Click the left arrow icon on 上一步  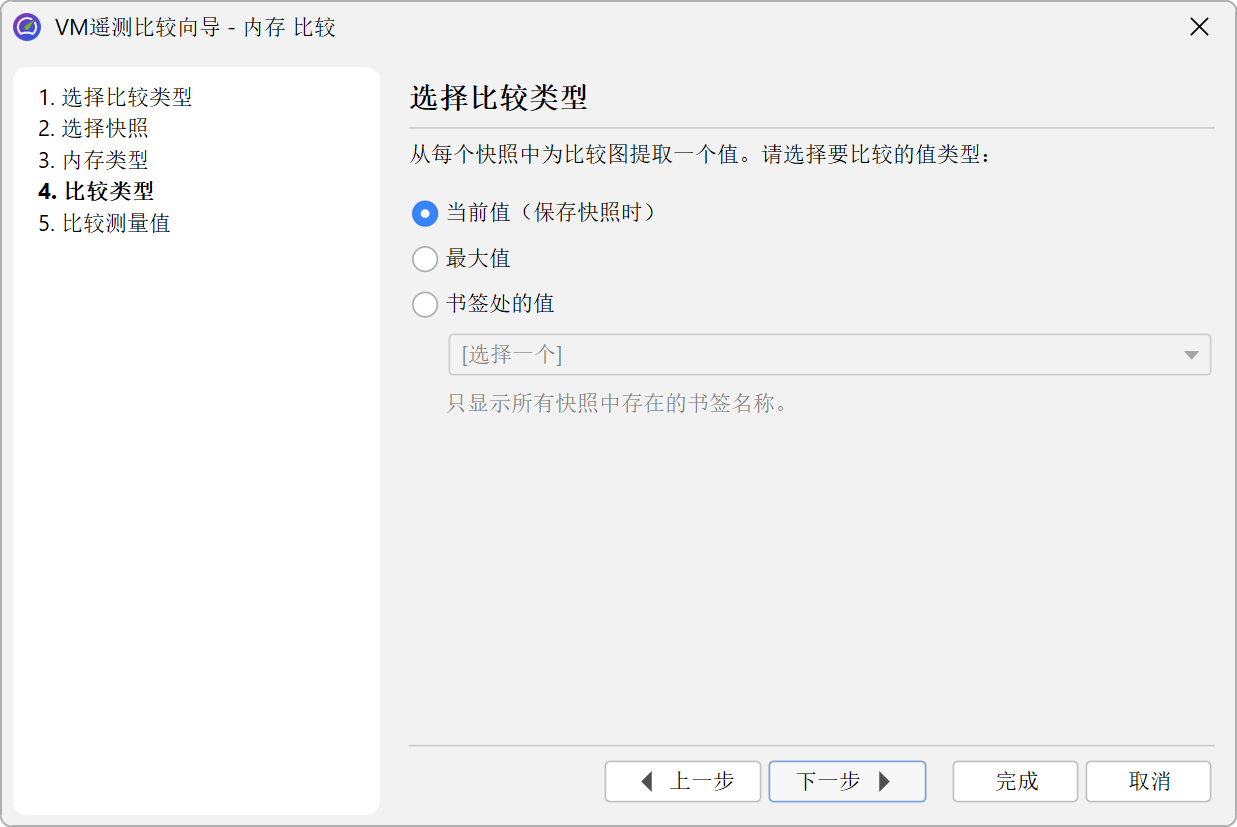pos(647,781)
